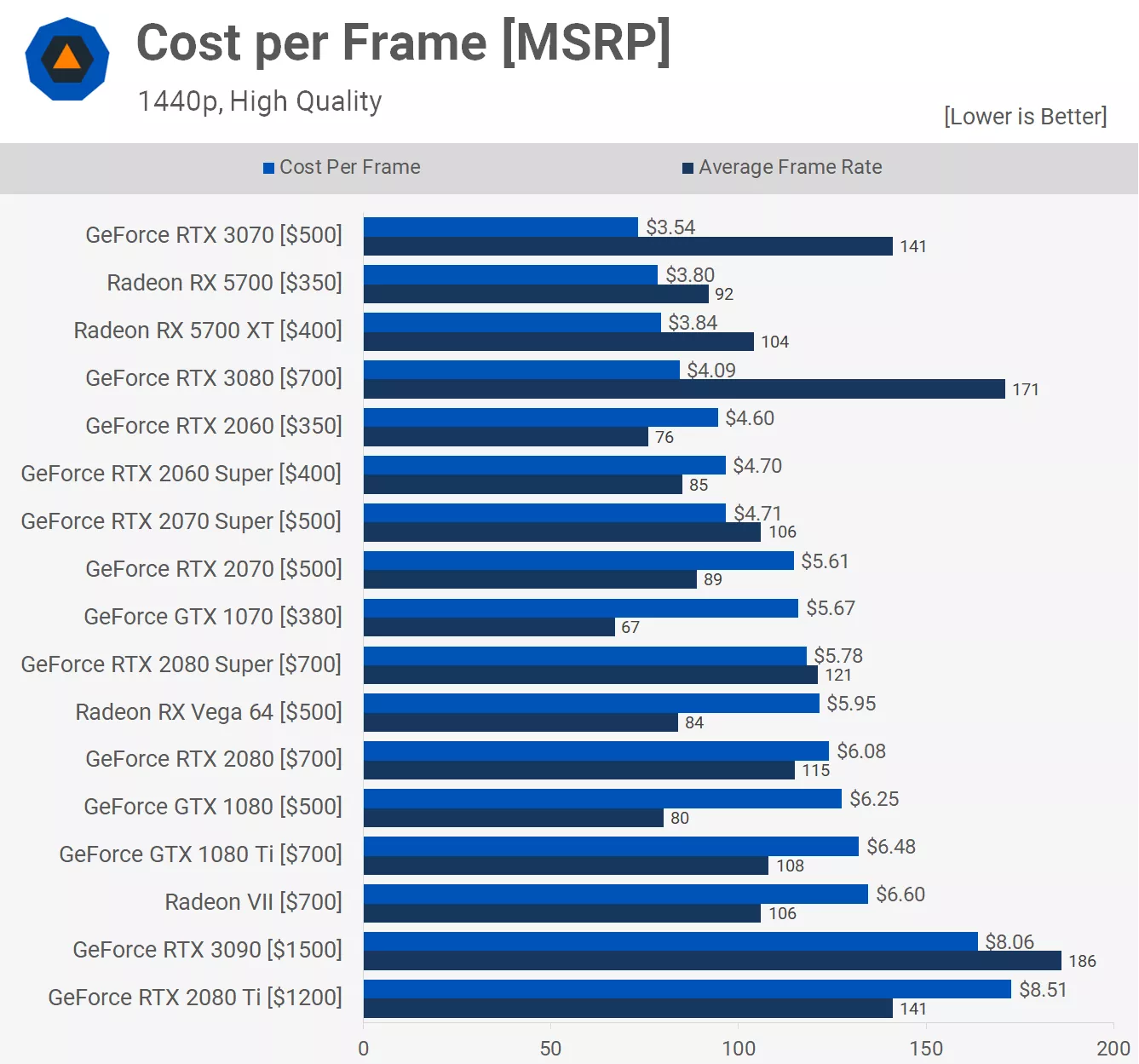Click the RTX 3070 $3.54 cost bar
1139x1064 pixels.
pyautogui.click(x=500, y=227)
